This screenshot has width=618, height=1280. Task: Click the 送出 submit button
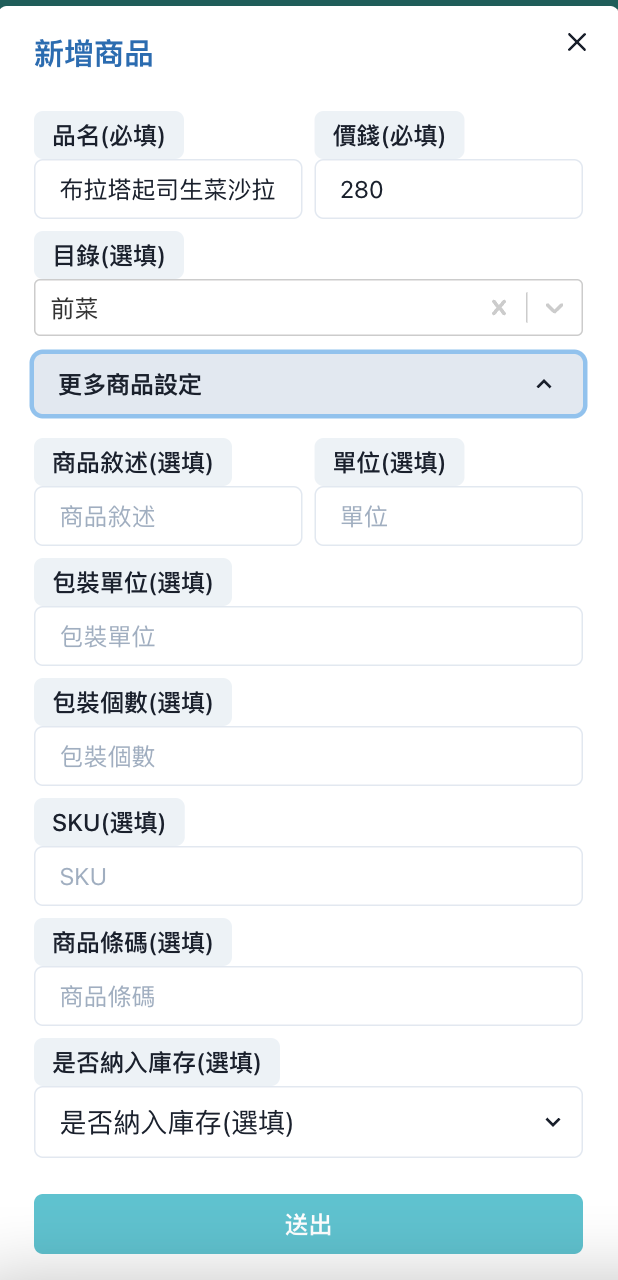pyautogui.click(x=308, y=1224)
